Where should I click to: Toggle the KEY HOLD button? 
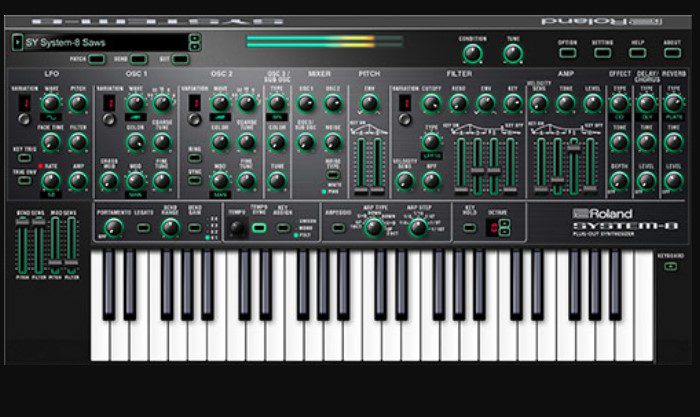pyautogui.click(x=469, y=228)
